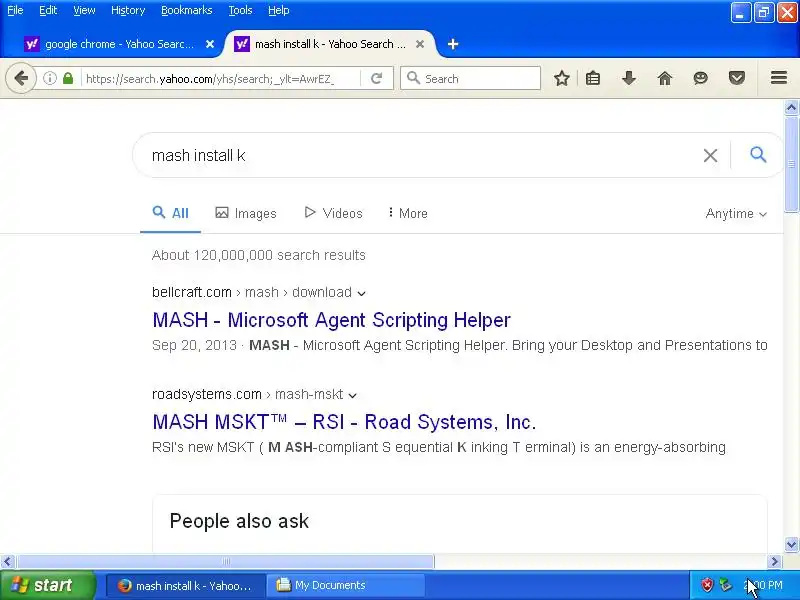The image size is (800, 600).
Task: Submit search with the blue magnifier icon
Action: 758,154
